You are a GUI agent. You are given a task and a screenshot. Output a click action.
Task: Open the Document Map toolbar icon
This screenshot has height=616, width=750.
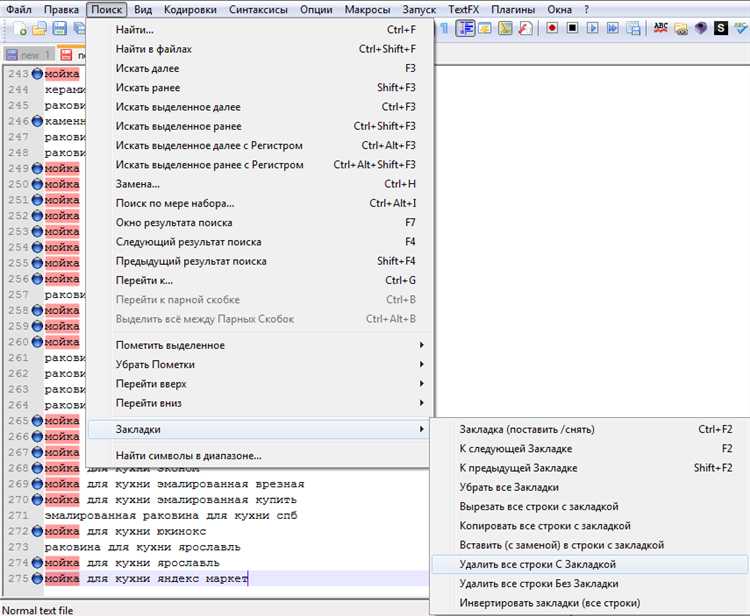(505, 29)
